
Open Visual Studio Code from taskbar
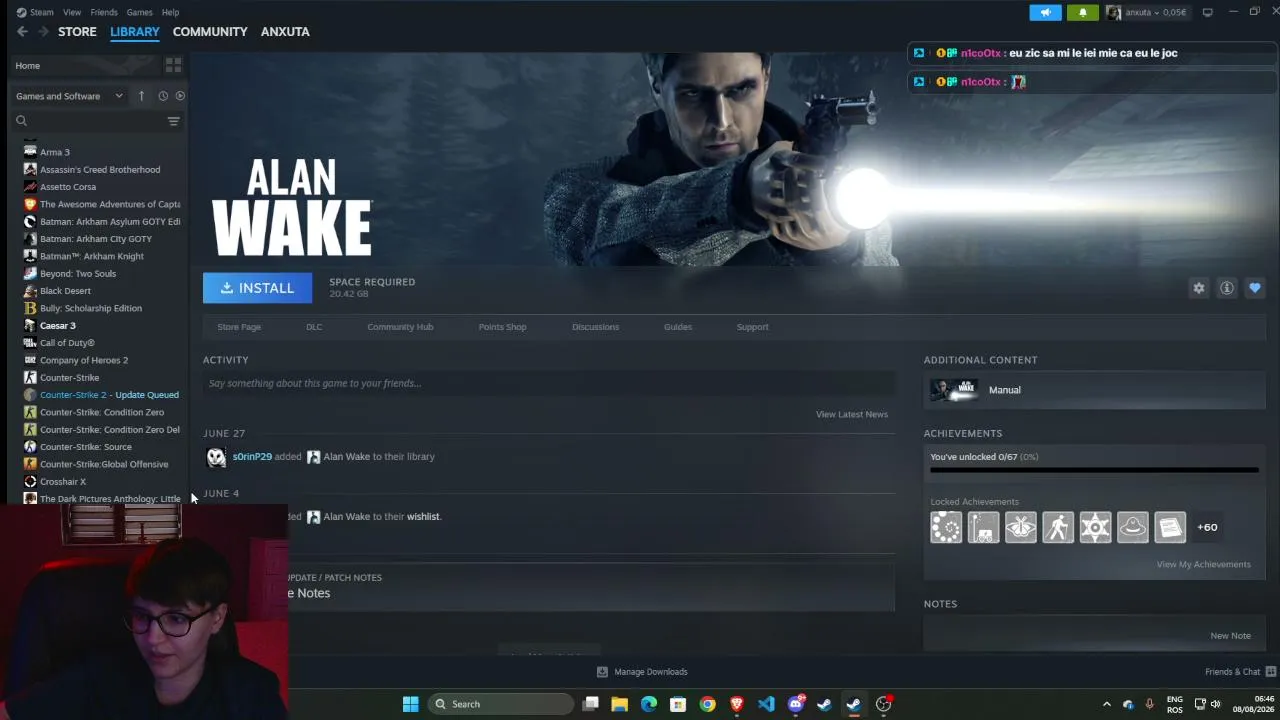(x=766, y=704)
